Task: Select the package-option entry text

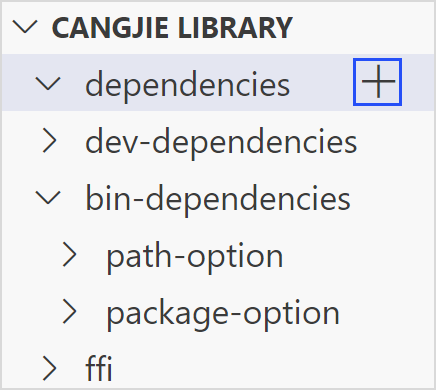Action: click(x=223, y=315)
